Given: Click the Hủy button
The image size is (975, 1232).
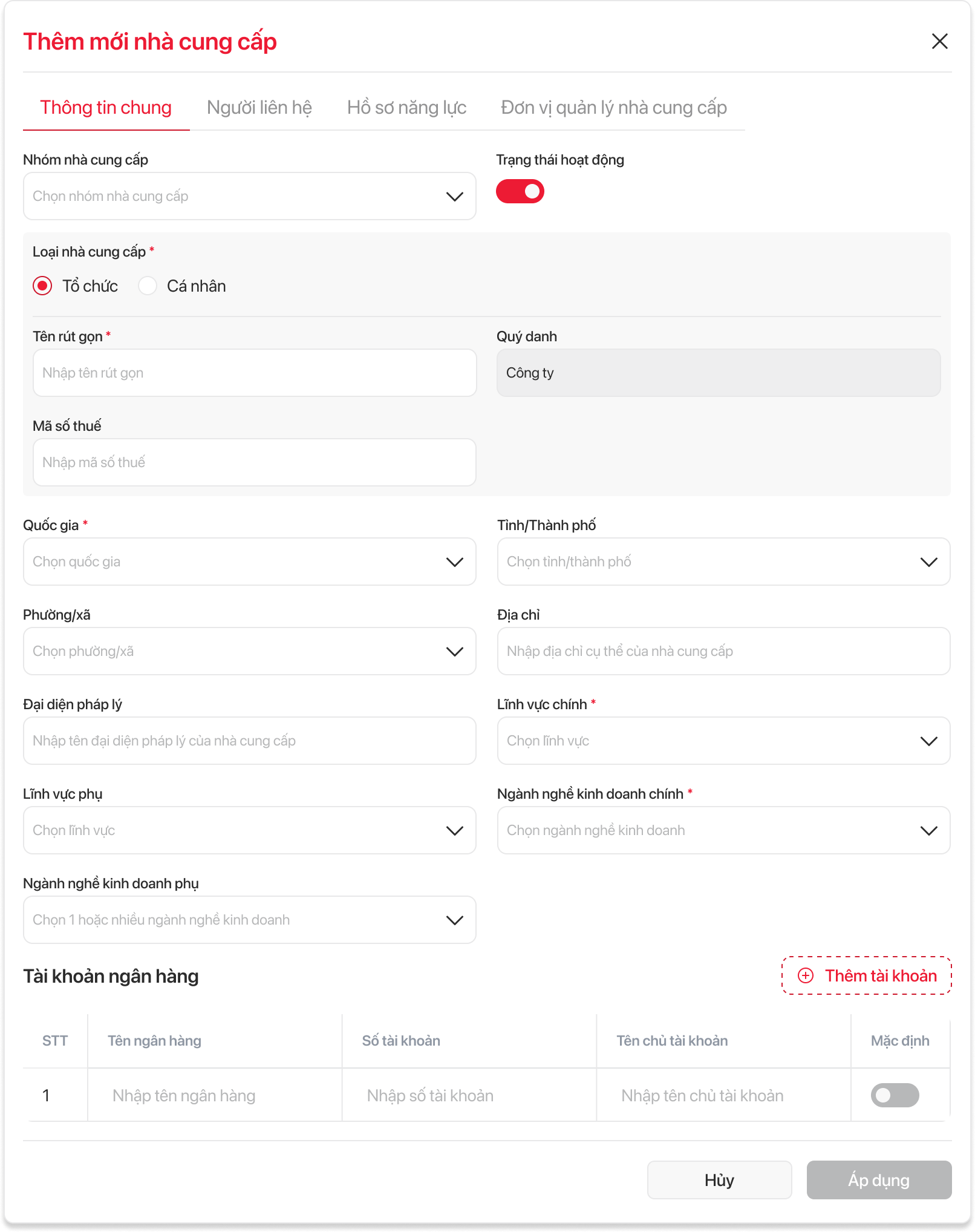Looking at the screenshot, I should click(719, 1180).
